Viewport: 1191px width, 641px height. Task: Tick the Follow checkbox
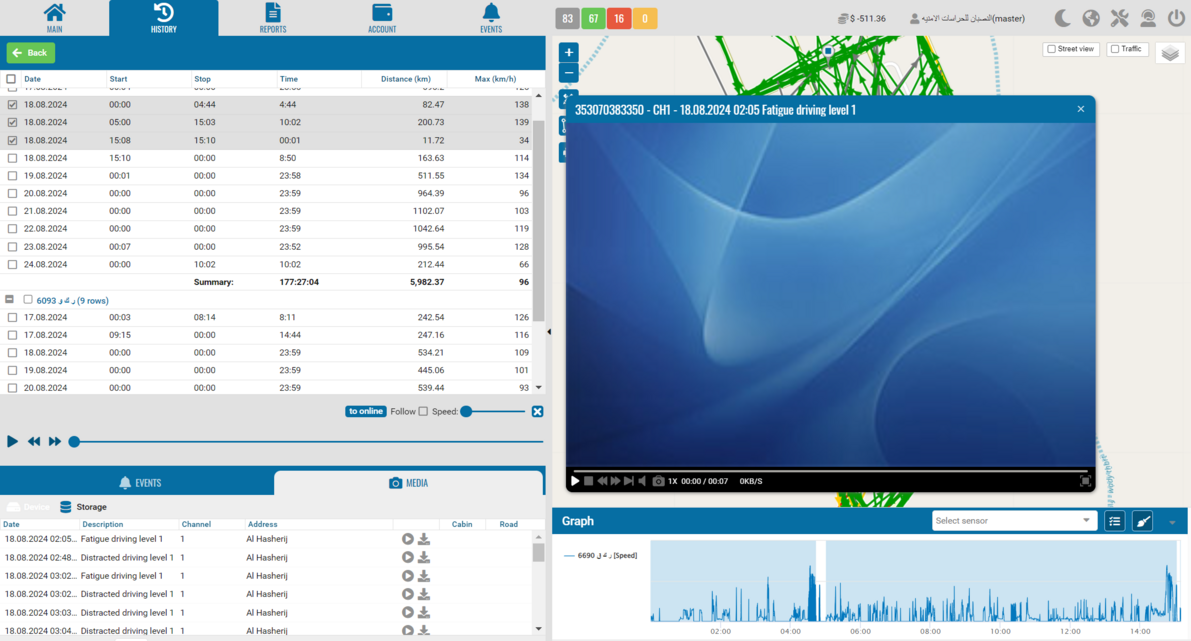coord(423,412)
